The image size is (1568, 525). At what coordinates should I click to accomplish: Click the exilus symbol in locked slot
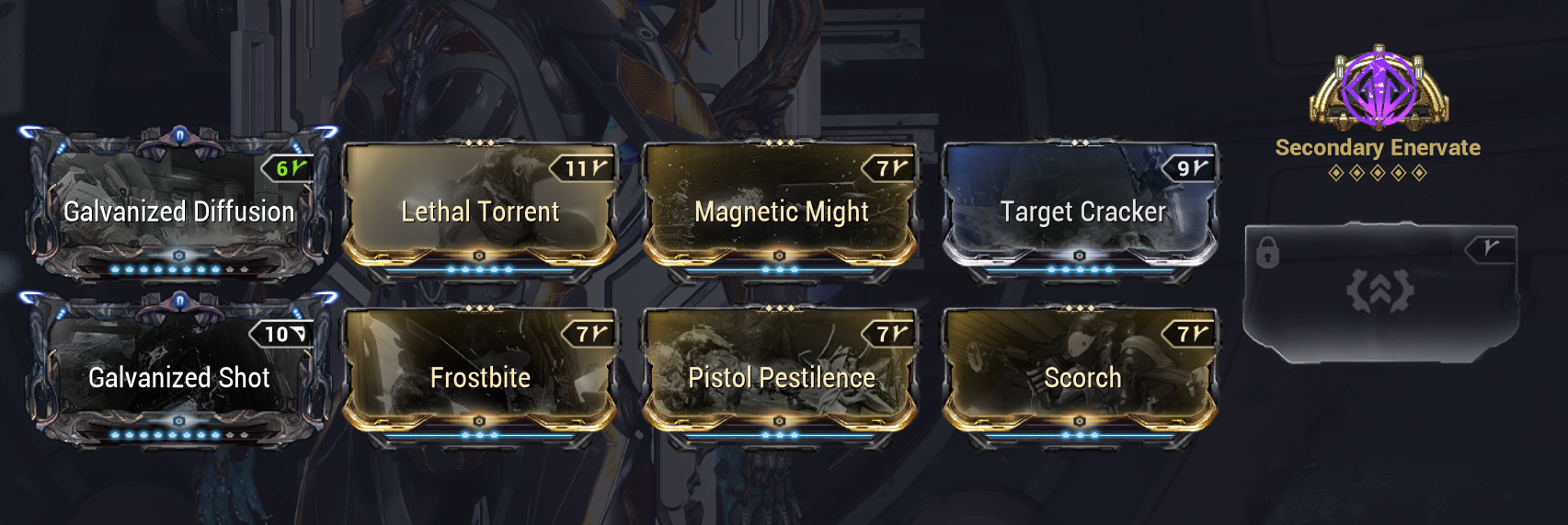[1379, 291]
